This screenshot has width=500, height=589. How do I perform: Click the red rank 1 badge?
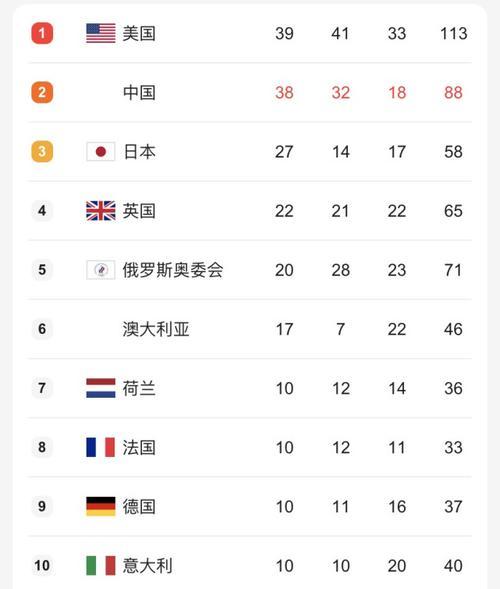tap(42, 33)
